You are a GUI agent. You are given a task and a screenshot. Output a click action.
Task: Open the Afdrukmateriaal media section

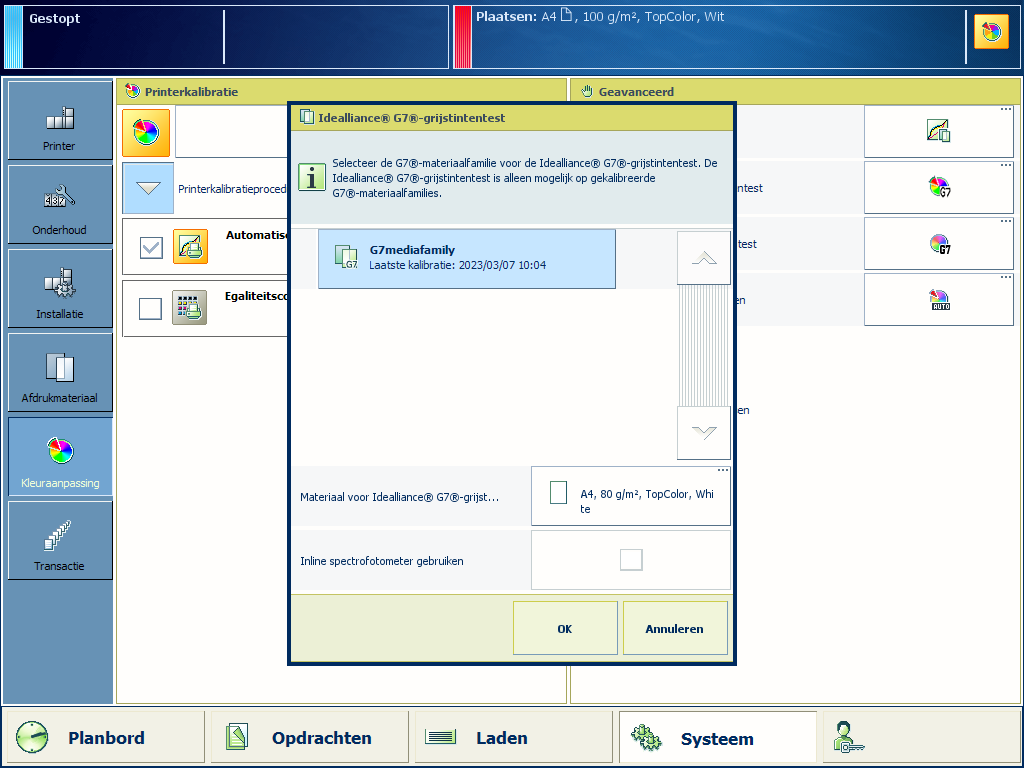pos(60,373)
